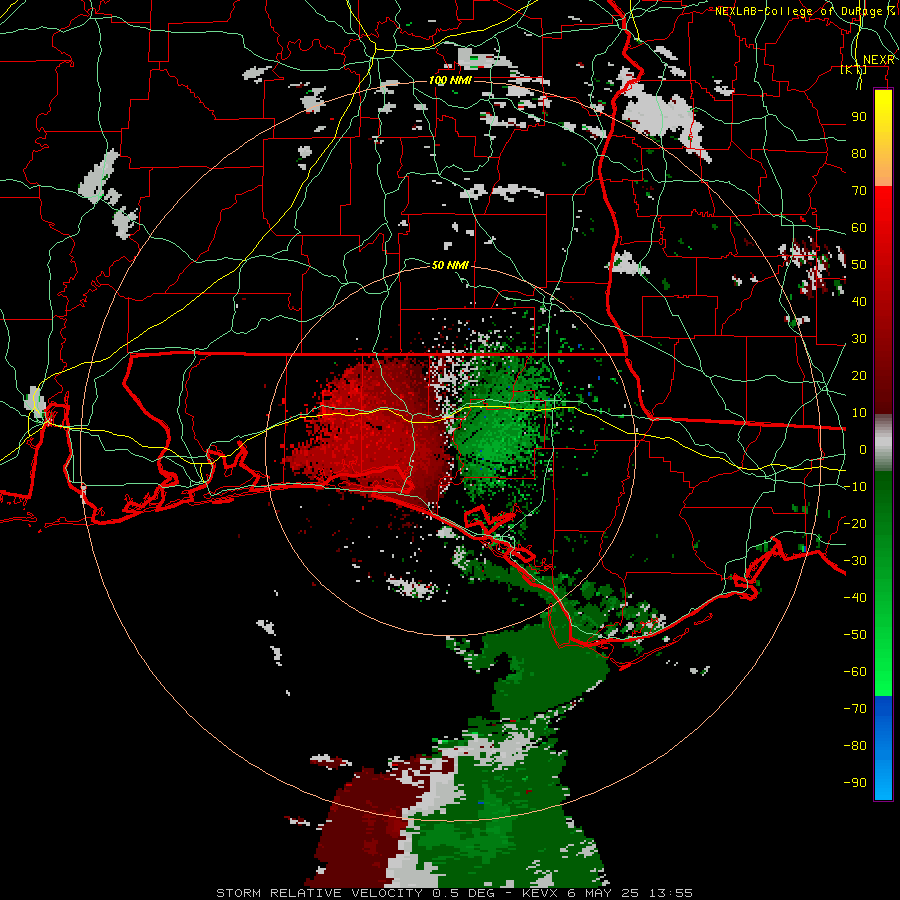The width and height of the screenshot is (900, 900).
Task: Select the 70 value on velocity scale
Action: [x=859, y=191]
